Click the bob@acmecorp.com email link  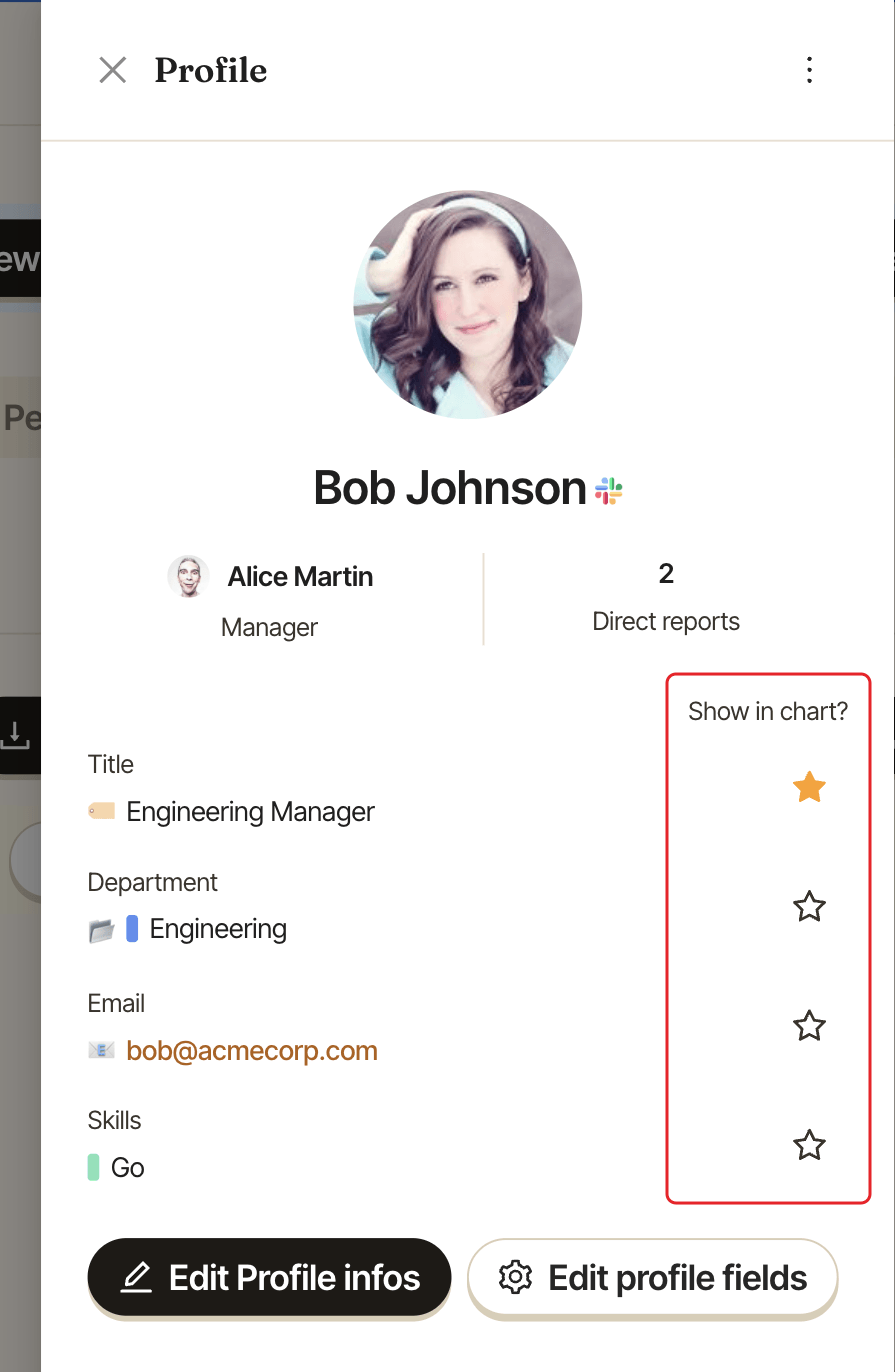tap(252, 1051)
